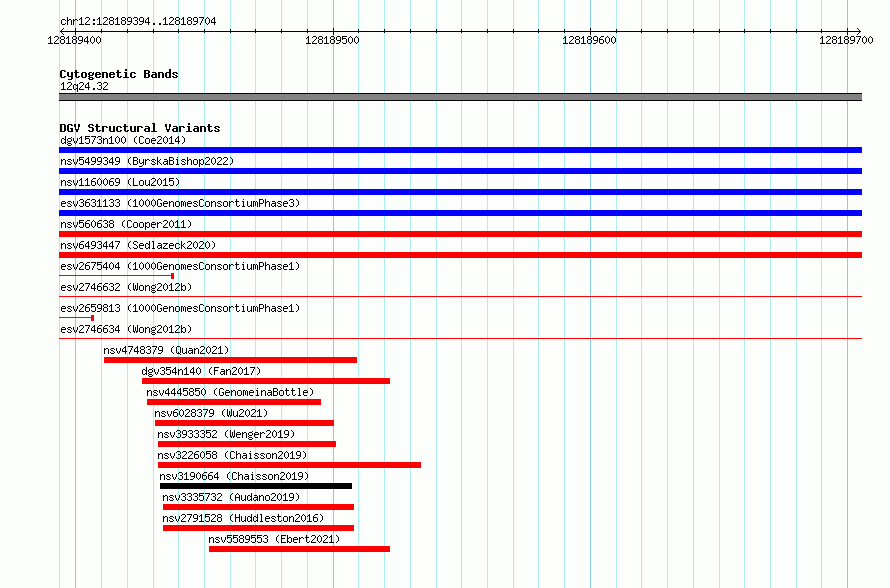Open nsv3190664 (Chaisson2019) variant label

point(234,476)
